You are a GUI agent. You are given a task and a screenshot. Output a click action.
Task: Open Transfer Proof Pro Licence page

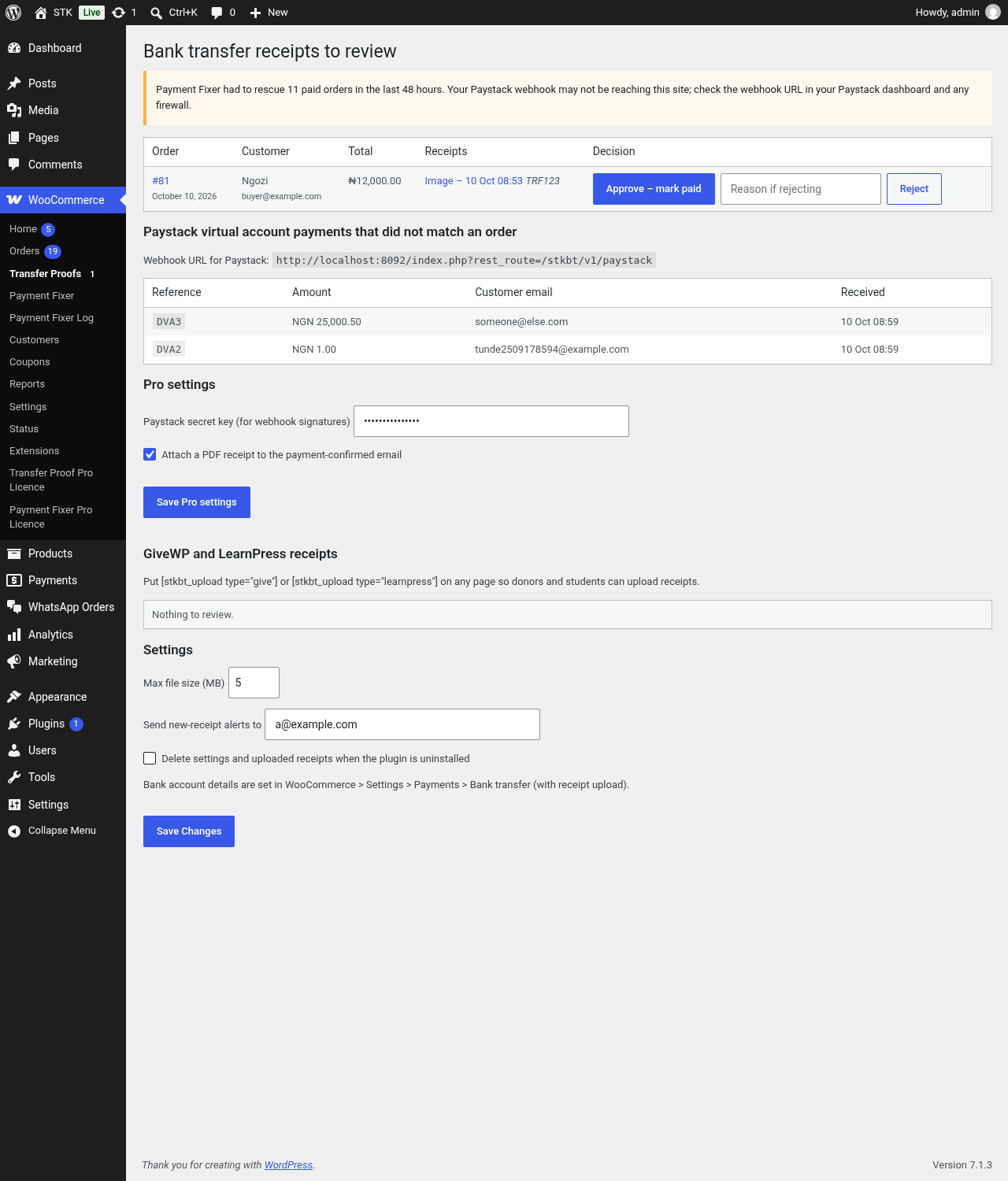point(51,480)
